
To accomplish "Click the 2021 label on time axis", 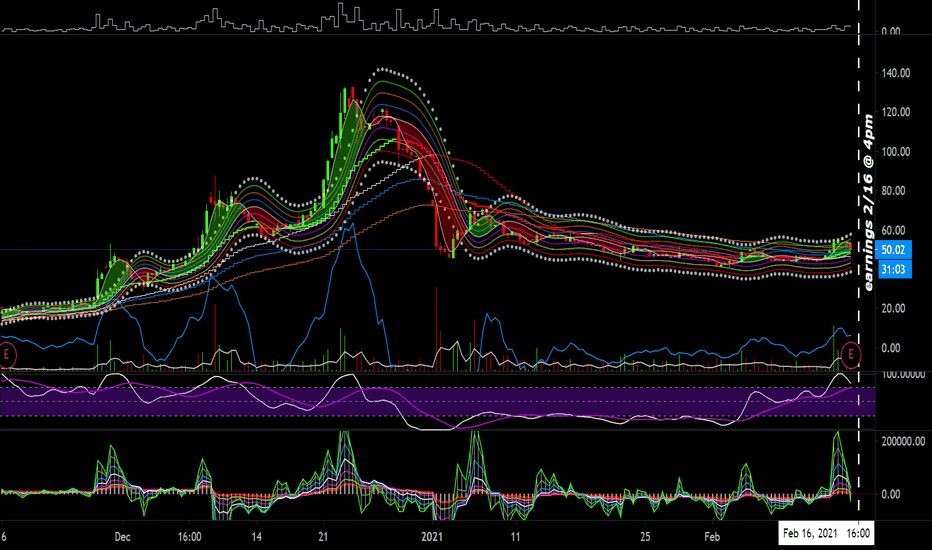I will tap(432, 537).
